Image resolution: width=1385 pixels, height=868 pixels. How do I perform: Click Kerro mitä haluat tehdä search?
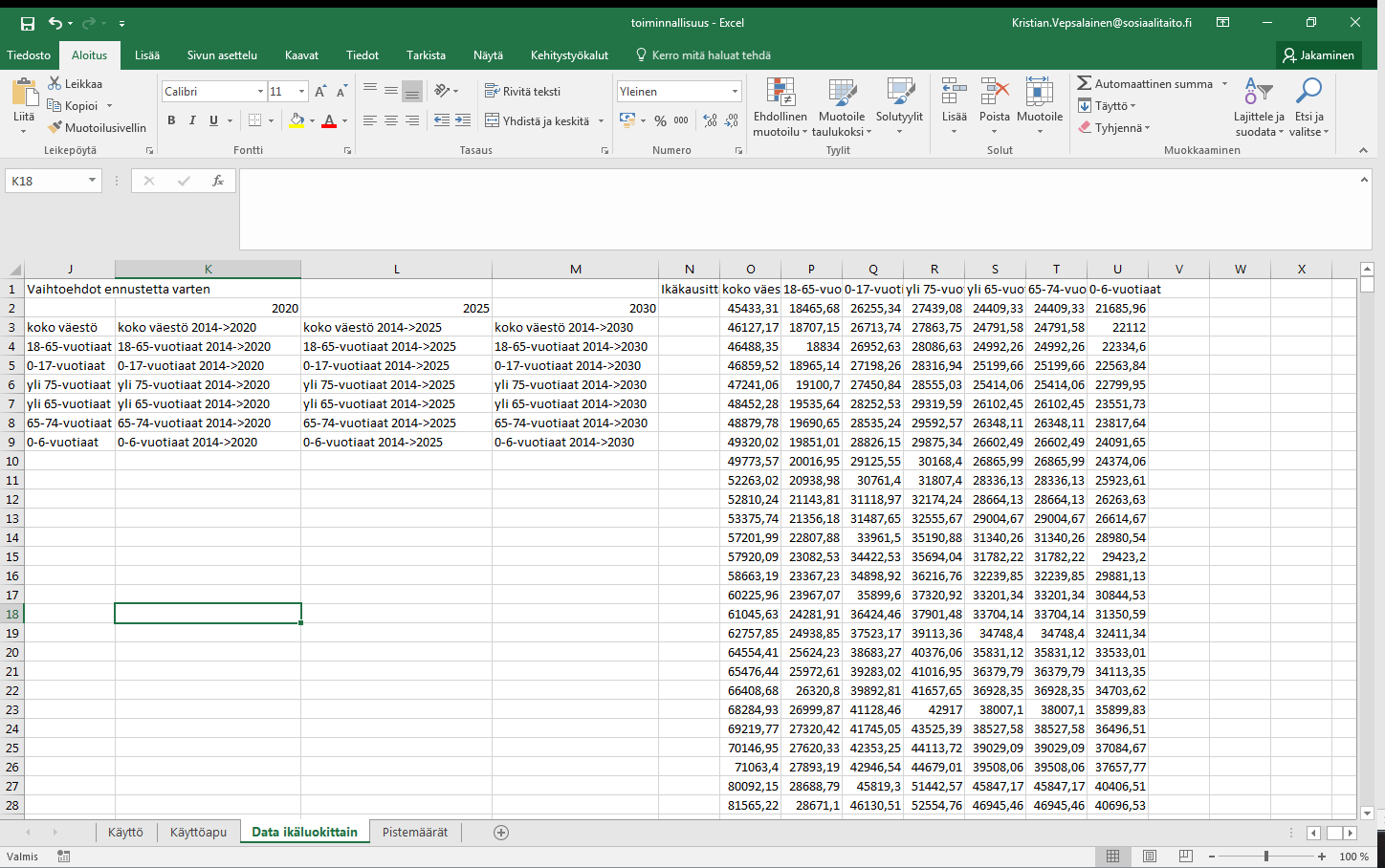coord(703,54)
